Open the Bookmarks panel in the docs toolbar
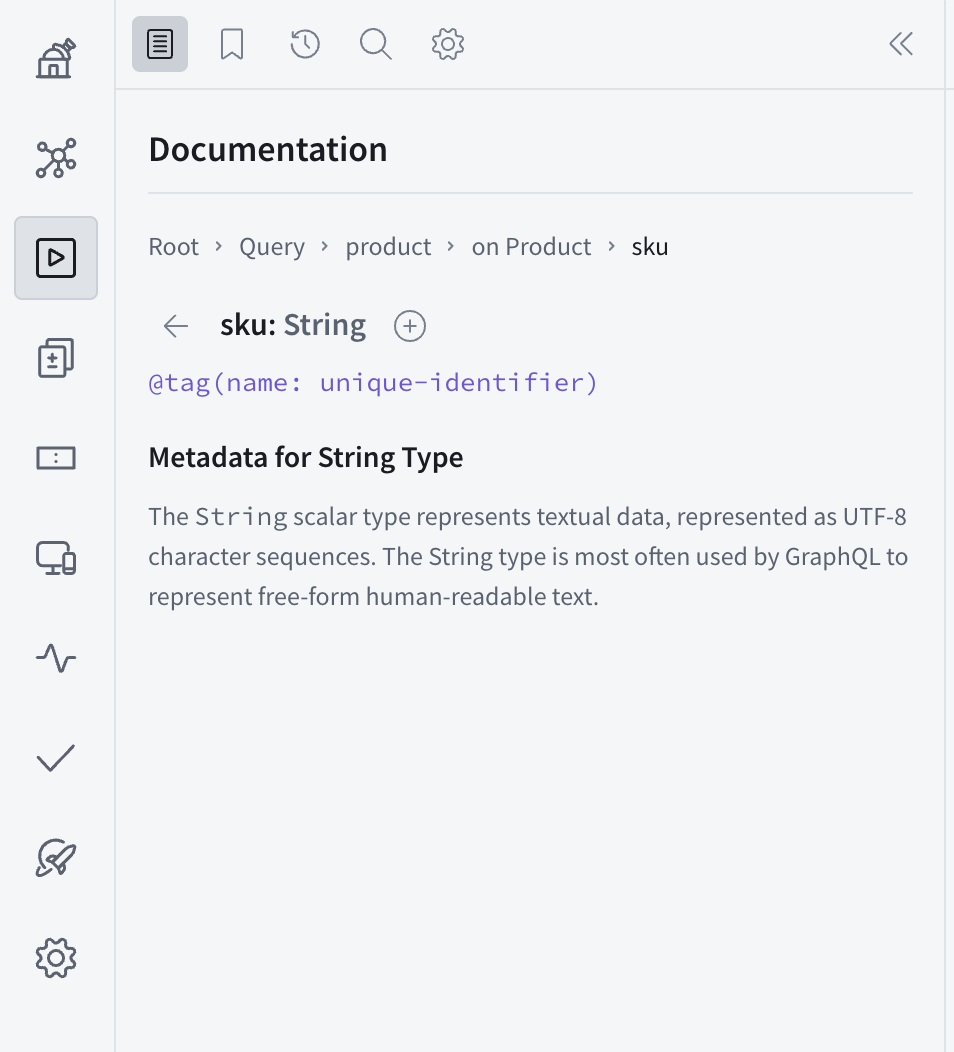954x1052 pixels. pos(232,44)
